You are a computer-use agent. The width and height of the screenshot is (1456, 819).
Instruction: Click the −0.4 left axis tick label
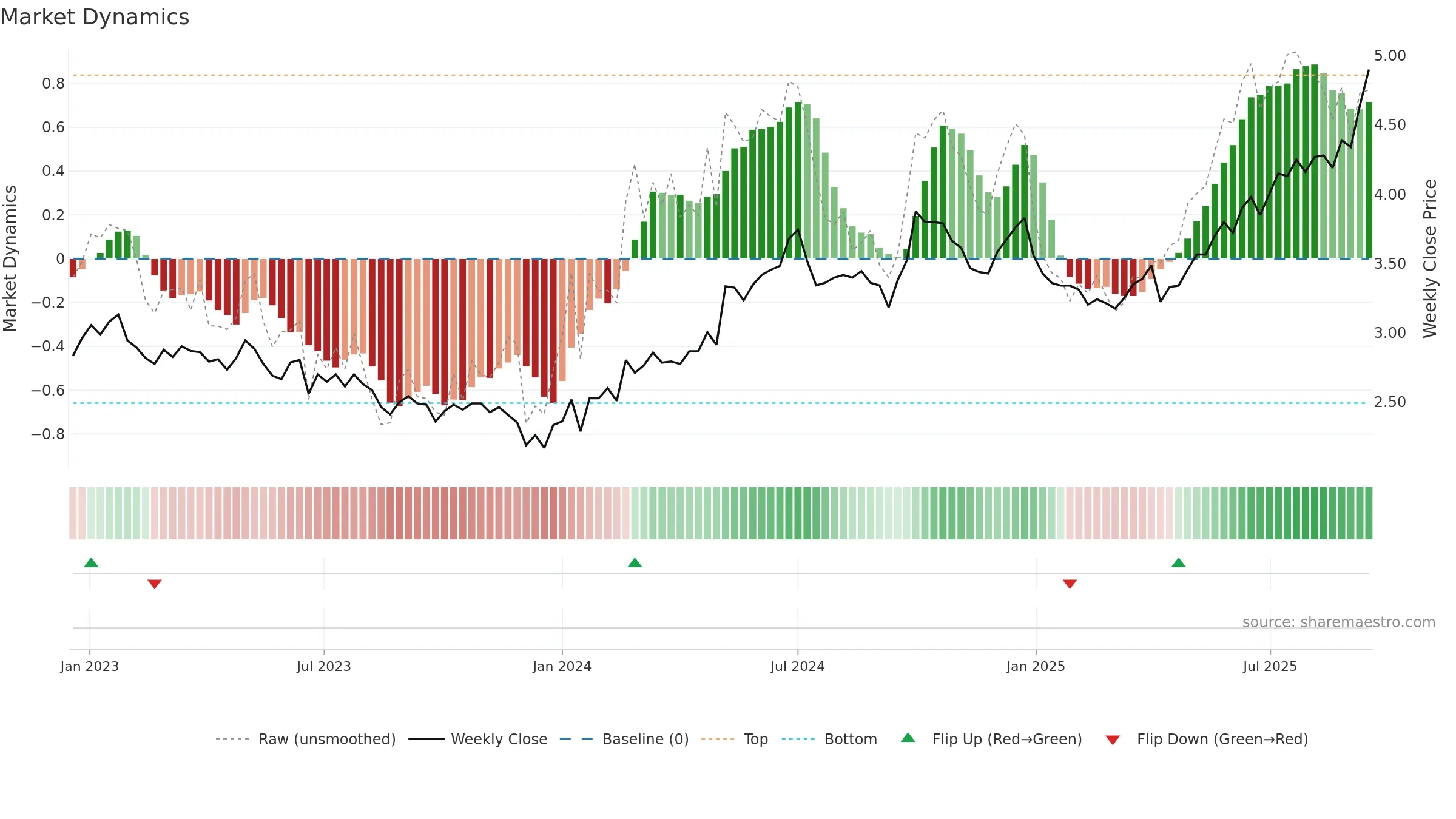[48, 346]
